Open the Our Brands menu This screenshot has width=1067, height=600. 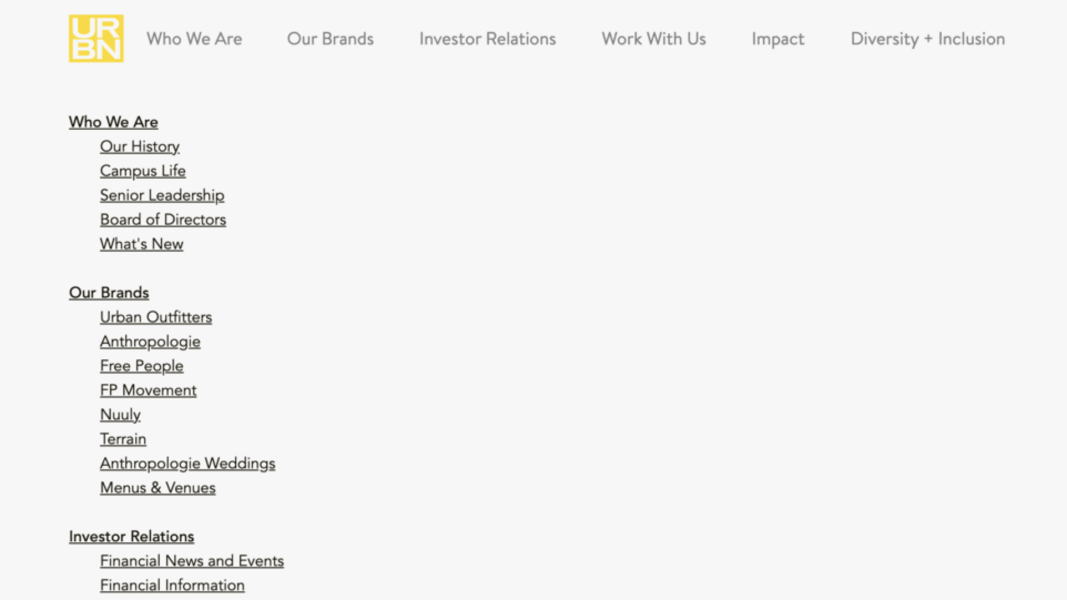click(x=330, y=39)
